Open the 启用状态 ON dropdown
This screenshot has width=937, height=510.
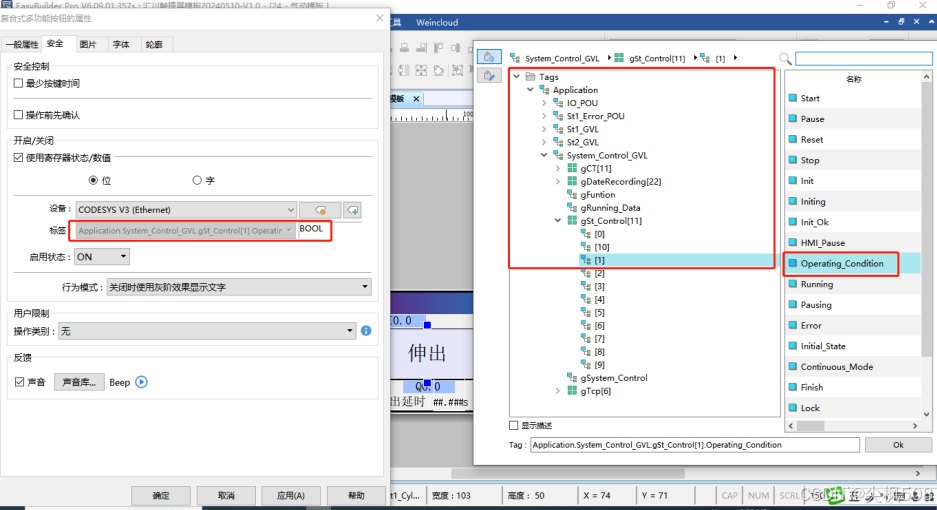point(102,256)
